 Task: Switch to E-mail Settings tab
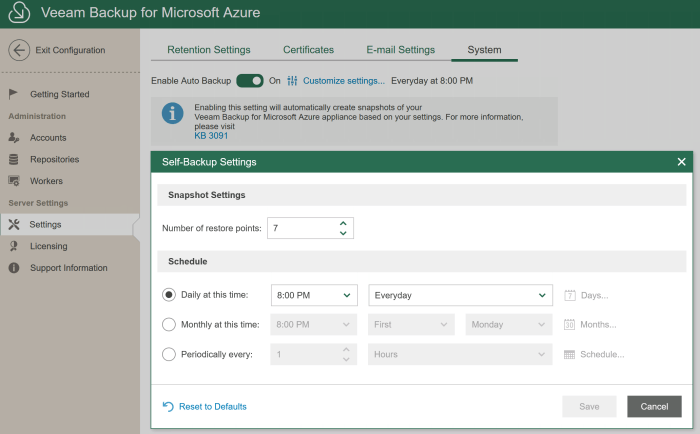pyautogui.click(x=400, y=50)
